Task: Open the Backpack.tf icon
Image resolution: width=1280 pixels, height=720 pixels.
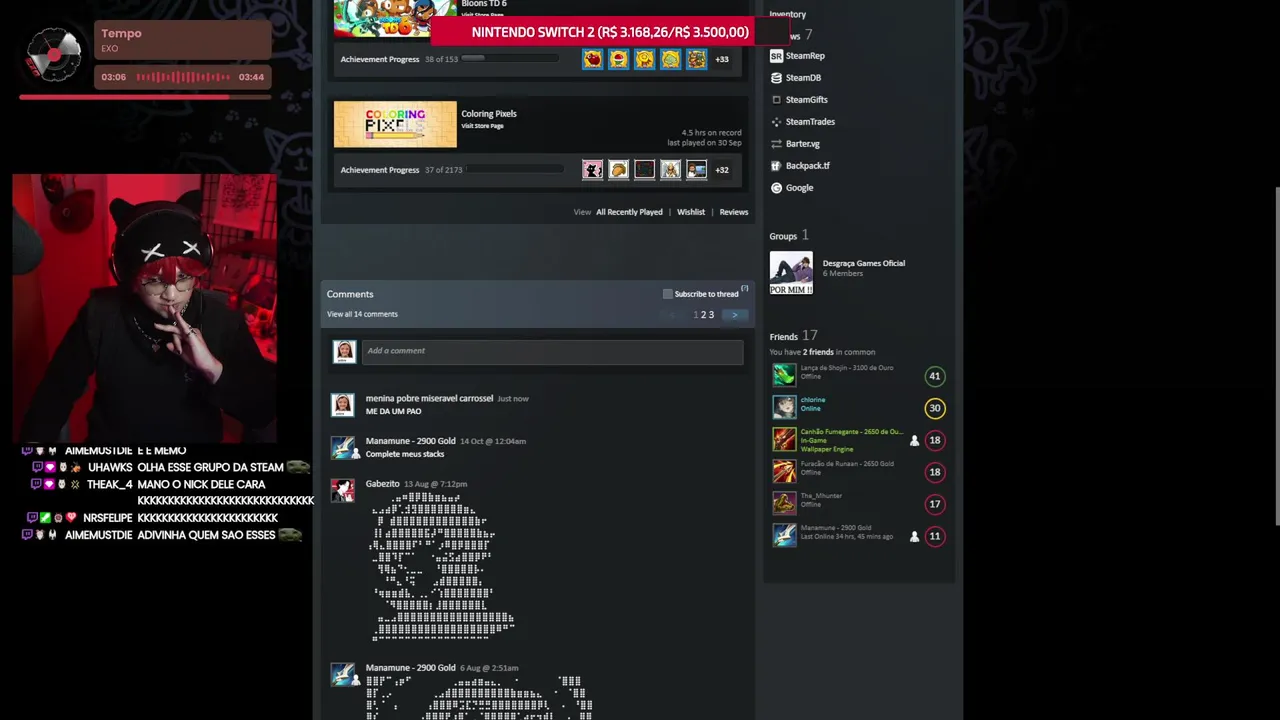Action: point(776,166)
